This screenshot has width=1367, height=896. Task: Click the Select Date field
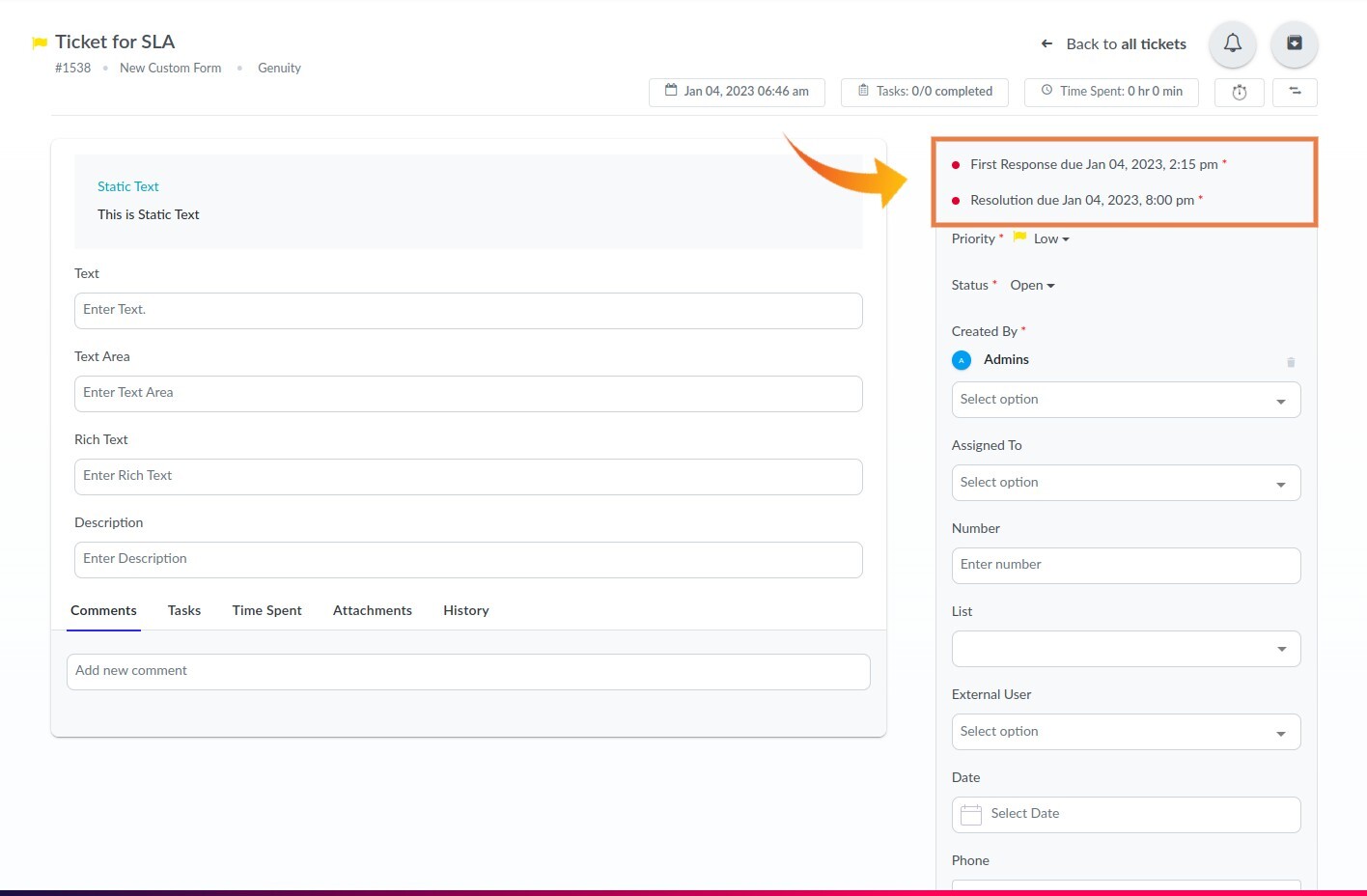click(x=1126, y=815)
